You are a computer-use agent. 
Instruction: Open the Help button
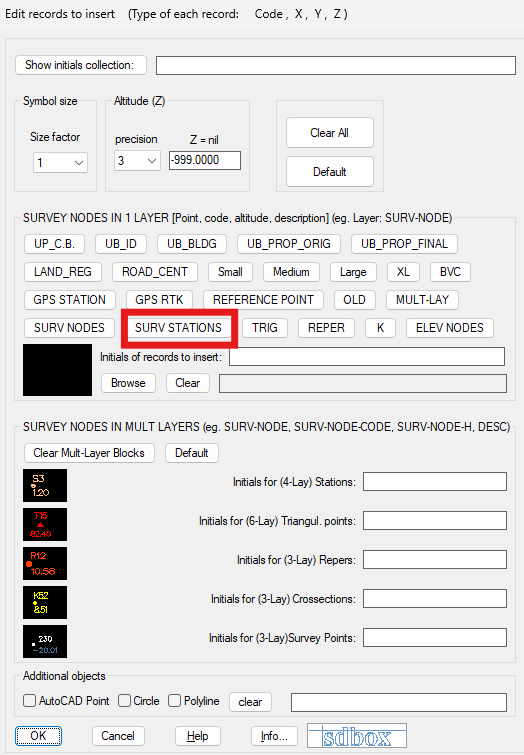point(197,736)
